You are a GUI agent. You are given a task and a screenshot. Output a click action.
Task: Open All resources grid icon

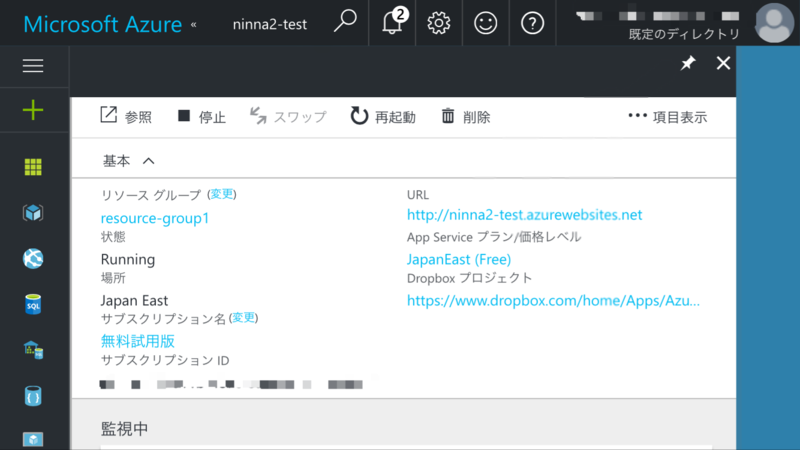coord(33,167)
